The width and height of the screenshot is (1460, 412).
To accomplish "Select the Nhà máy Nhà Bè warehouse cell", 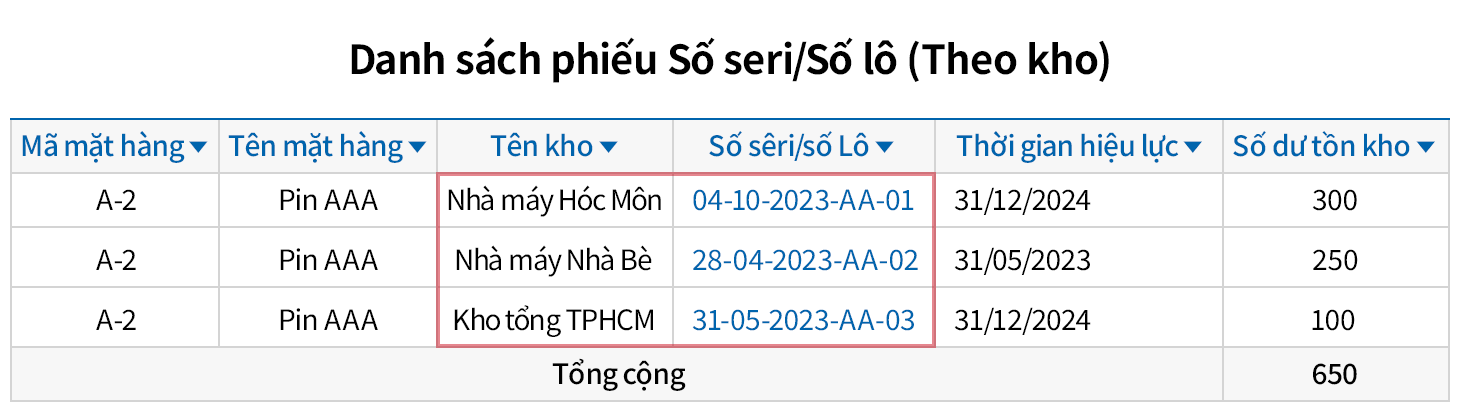I will tap(553, 261).
